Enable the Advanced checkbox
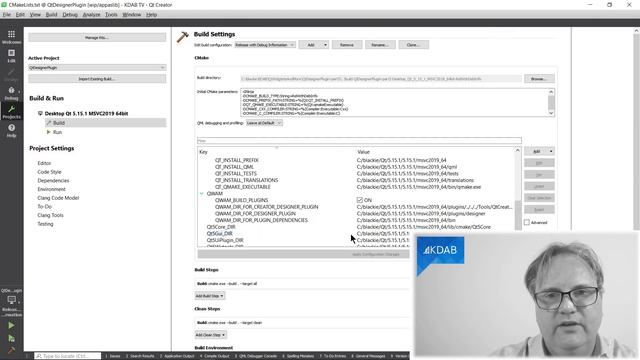Image resolution: width=640 pixels, height=360 pixels. [x=527, y=222]
